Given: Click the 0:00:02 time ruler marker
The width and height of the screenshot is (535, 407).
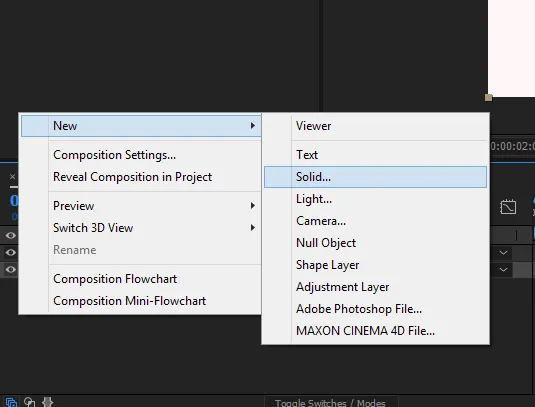Looking at the screenshot, I should coord(512,146).
